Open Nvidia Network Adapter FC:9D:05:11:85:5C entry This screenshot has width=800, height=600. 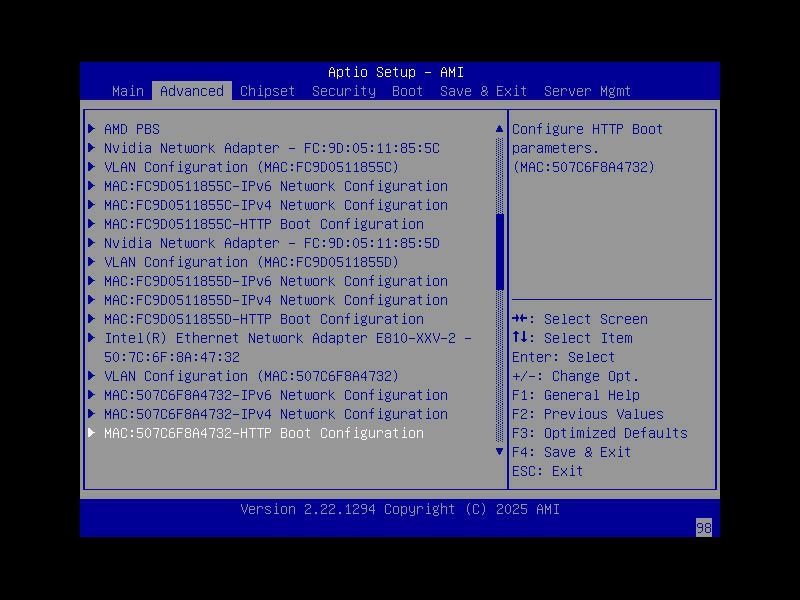click(271, 148)
